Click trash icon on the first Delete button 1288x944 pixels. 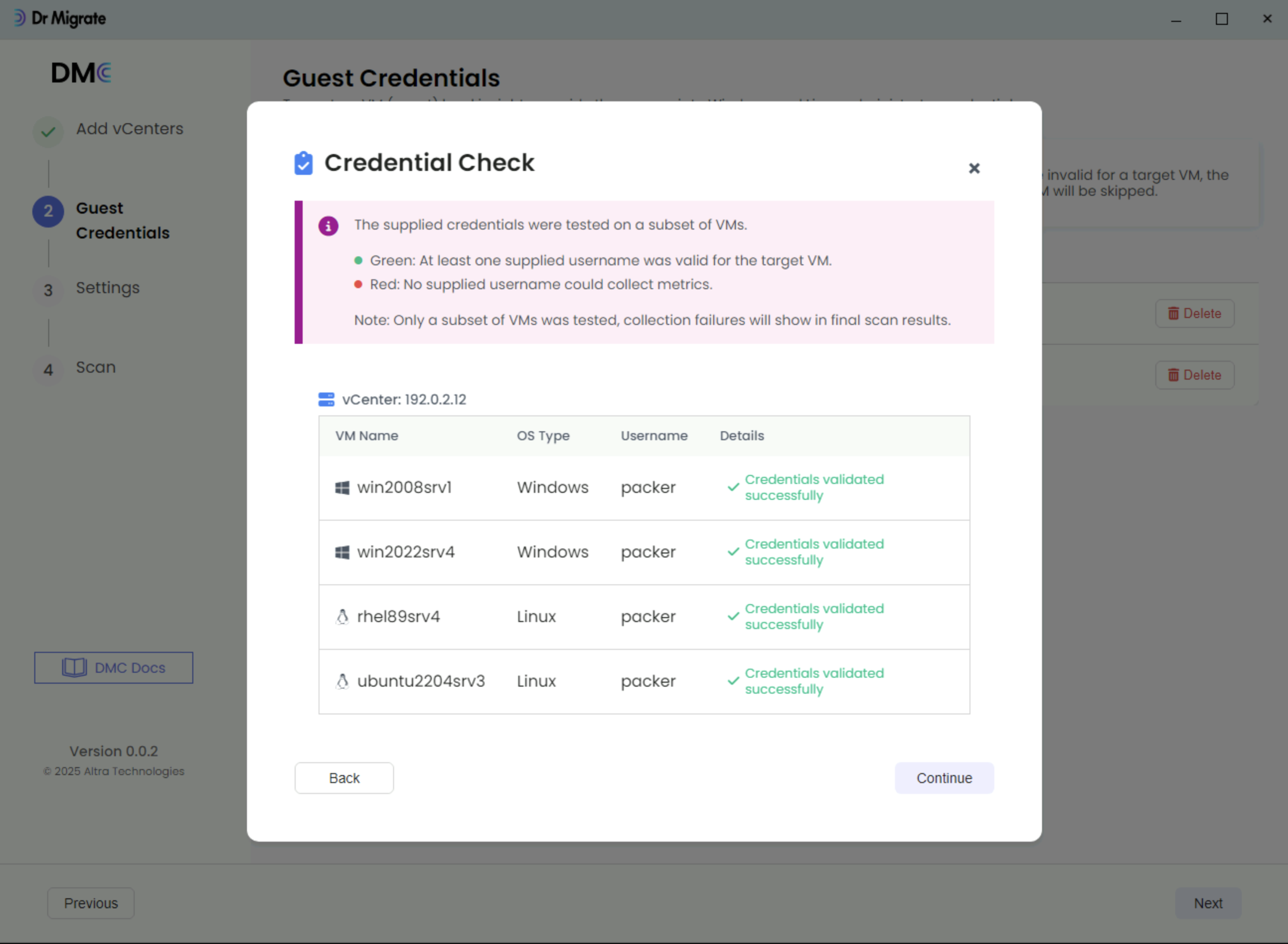1173,313
